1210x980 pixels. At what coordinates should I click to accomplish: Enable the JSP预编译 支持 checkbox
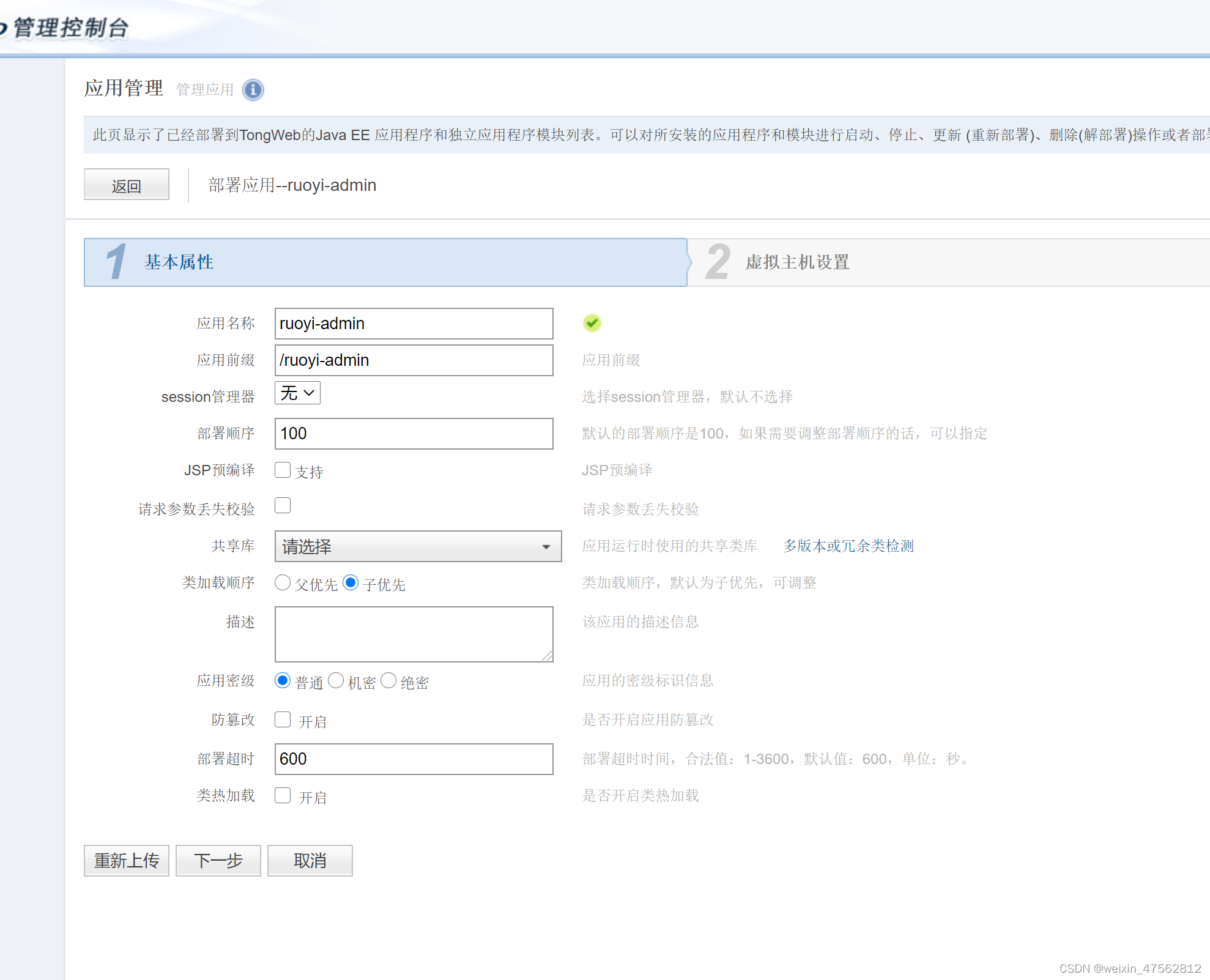(x=283, y=470)
